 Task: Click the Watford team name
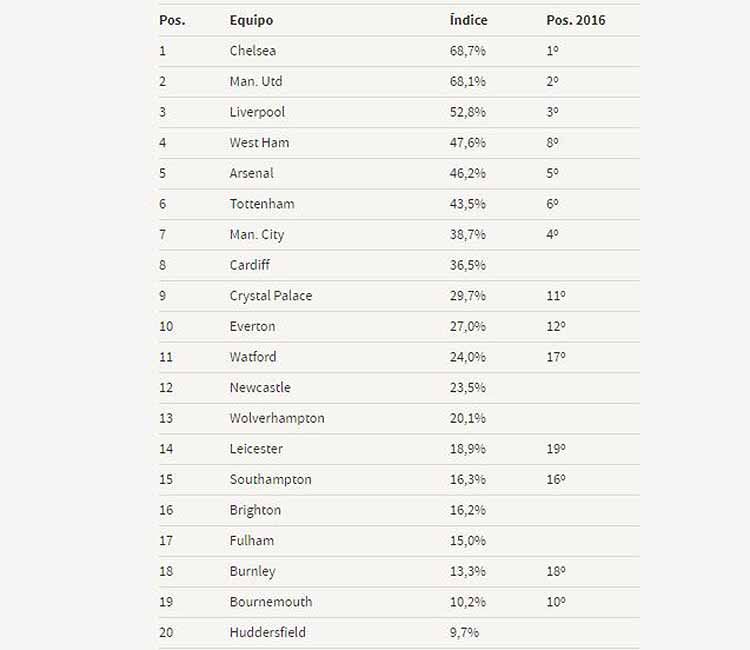click(x=253, y=357)
